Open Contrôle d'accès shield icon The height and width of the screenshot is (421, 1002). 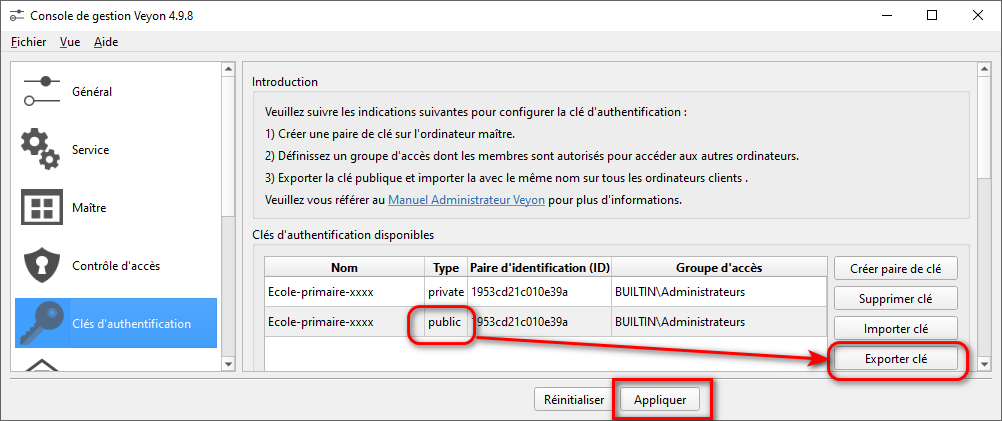42,266
